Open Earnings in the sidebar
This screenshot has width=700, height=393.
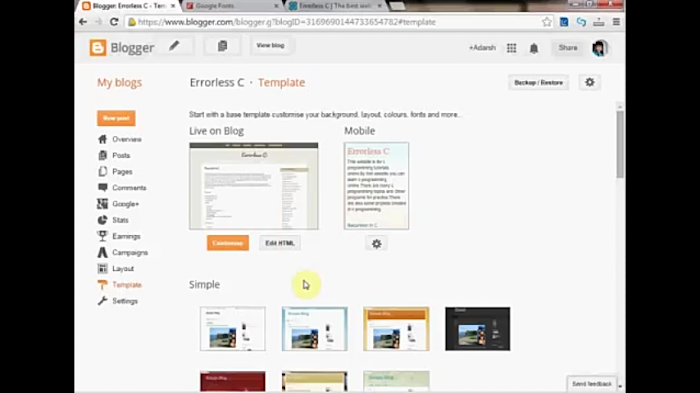click(x=126, y=236)
